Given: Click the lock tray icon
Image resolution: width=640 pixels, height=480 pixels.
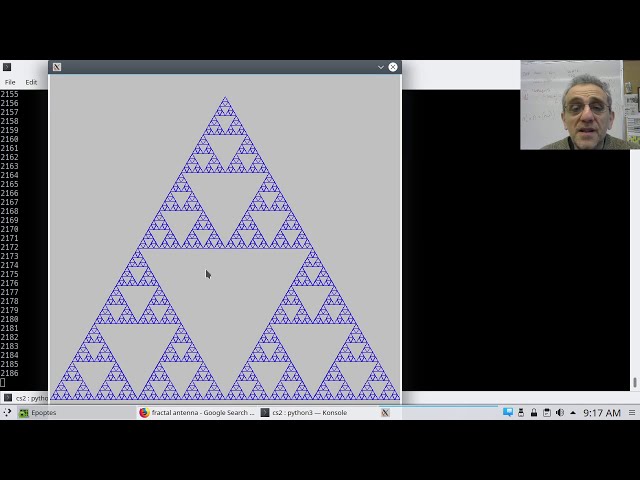Looking at the screenshot, I should (534, 413).
